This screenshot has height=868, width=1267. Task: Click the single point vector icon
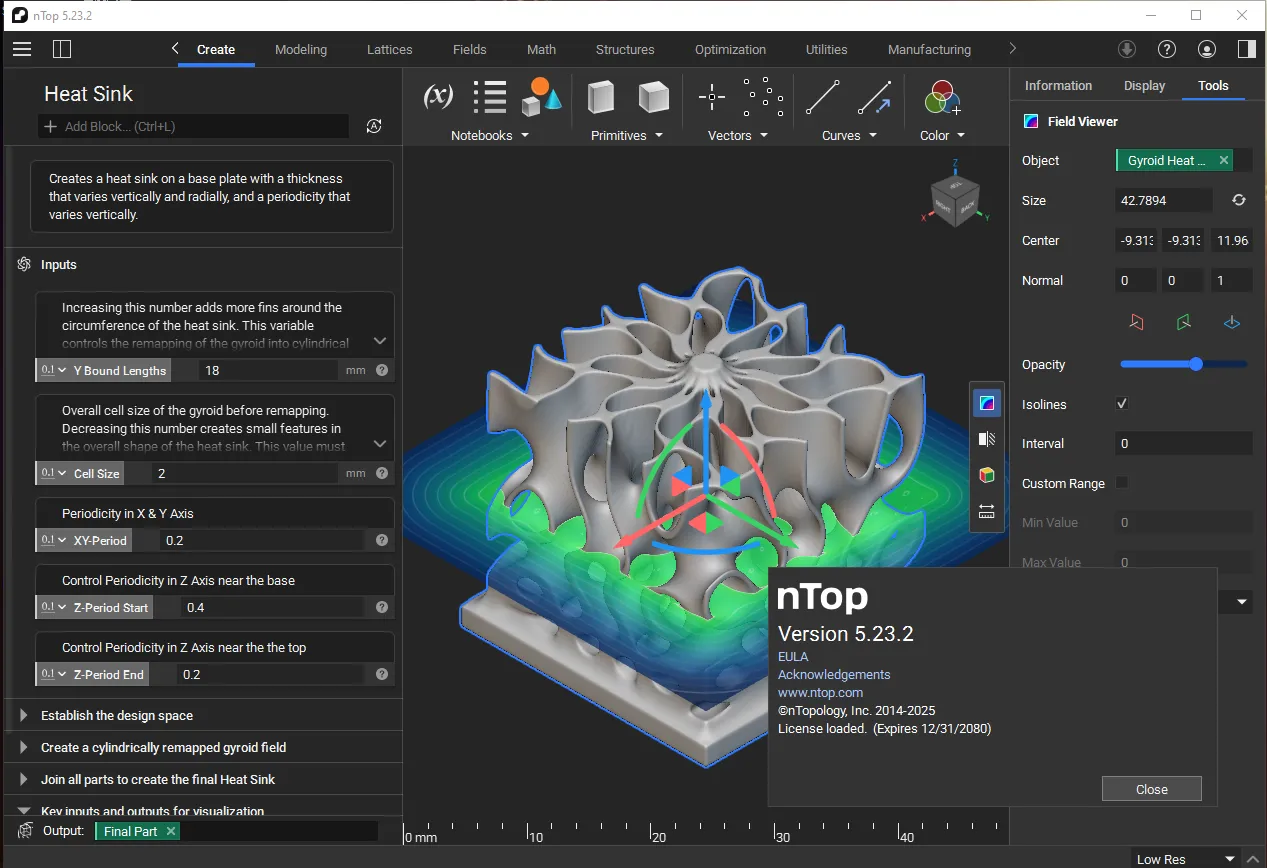[x=712, y=97]
